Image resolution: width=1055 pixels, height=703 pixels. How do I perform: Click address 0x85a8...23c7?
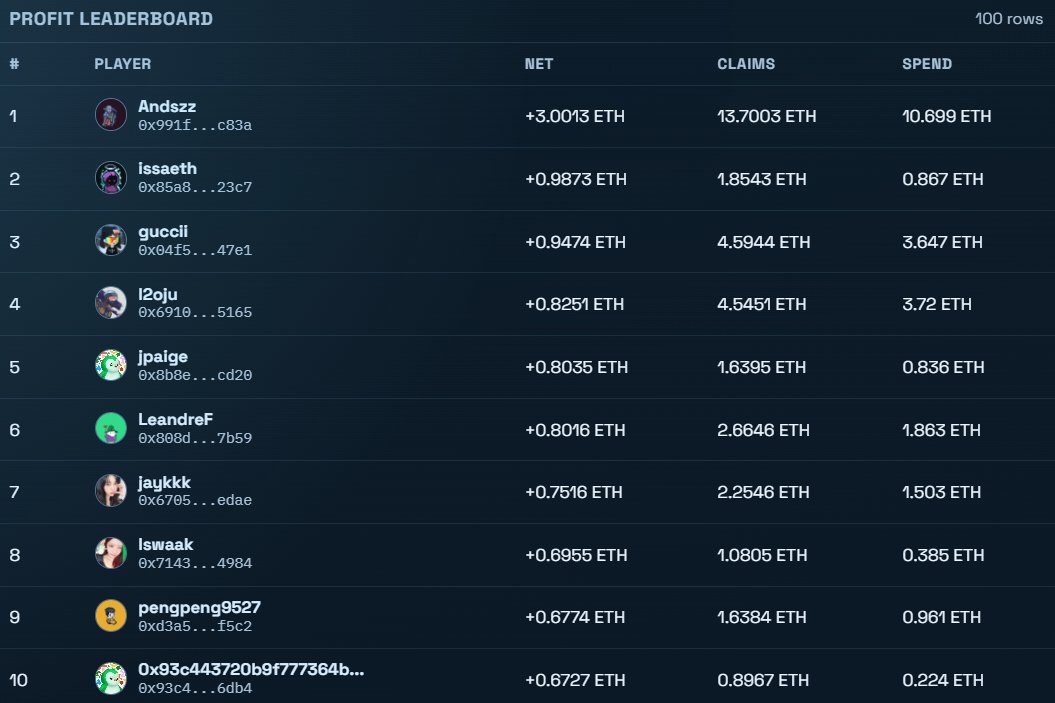(195, 187)
